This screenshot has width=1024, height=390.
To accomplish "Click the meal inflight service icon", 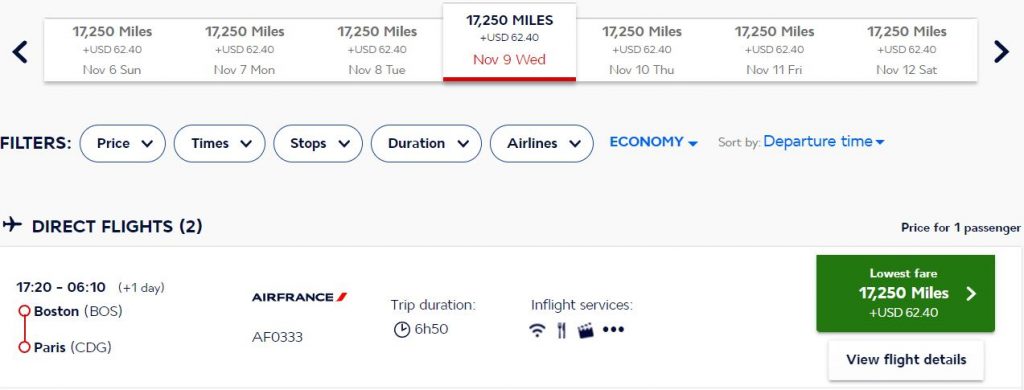I will 562,331.
